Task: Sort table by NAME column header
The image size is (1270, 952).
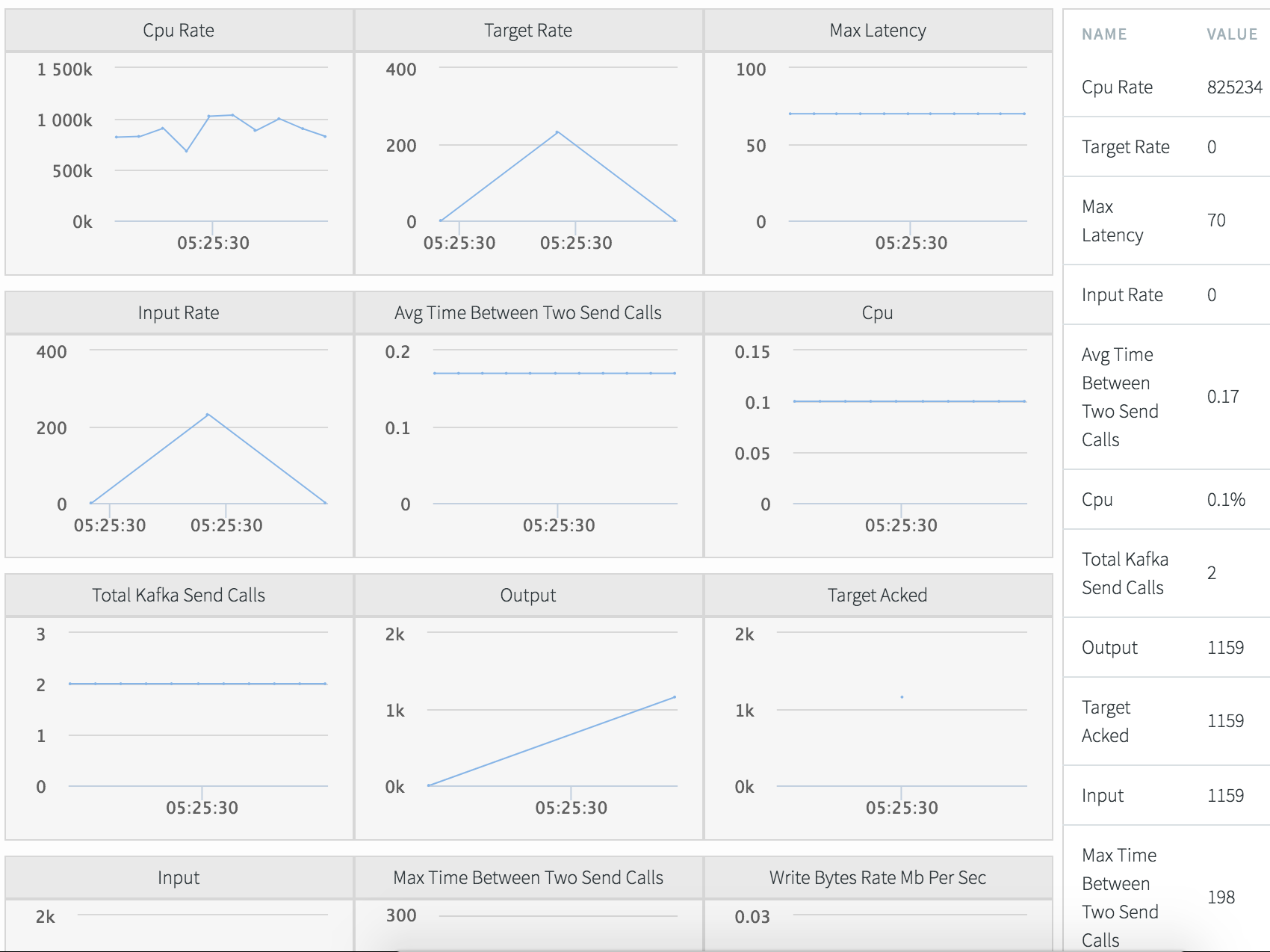Action: click(x=1104, y=34)
